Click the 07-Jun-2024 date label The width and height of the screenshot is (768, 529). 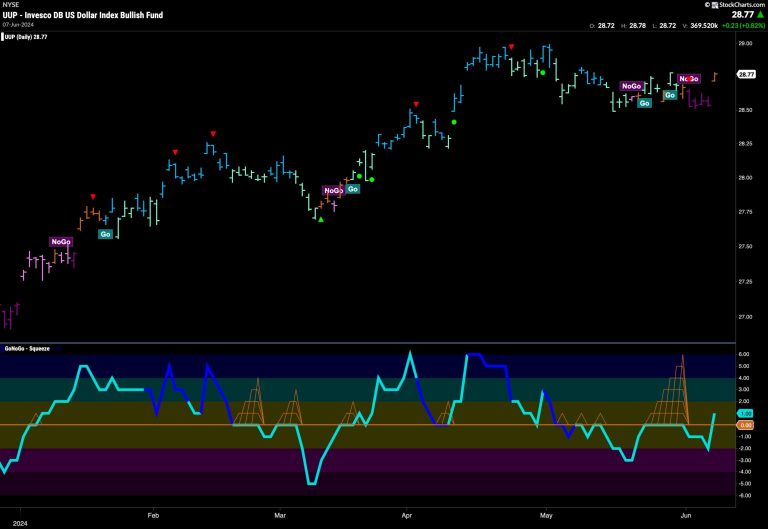point(18,24)
